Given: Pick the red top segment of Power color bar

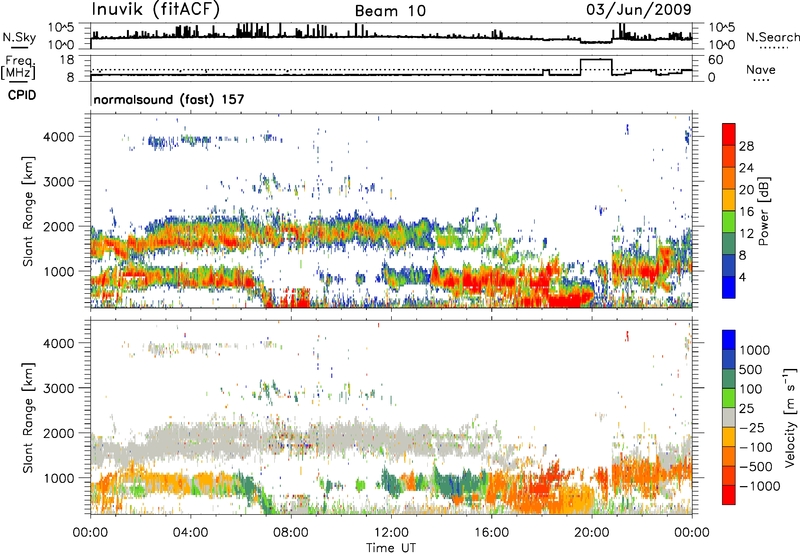Looking at the screenshot, I should [729, 134].
